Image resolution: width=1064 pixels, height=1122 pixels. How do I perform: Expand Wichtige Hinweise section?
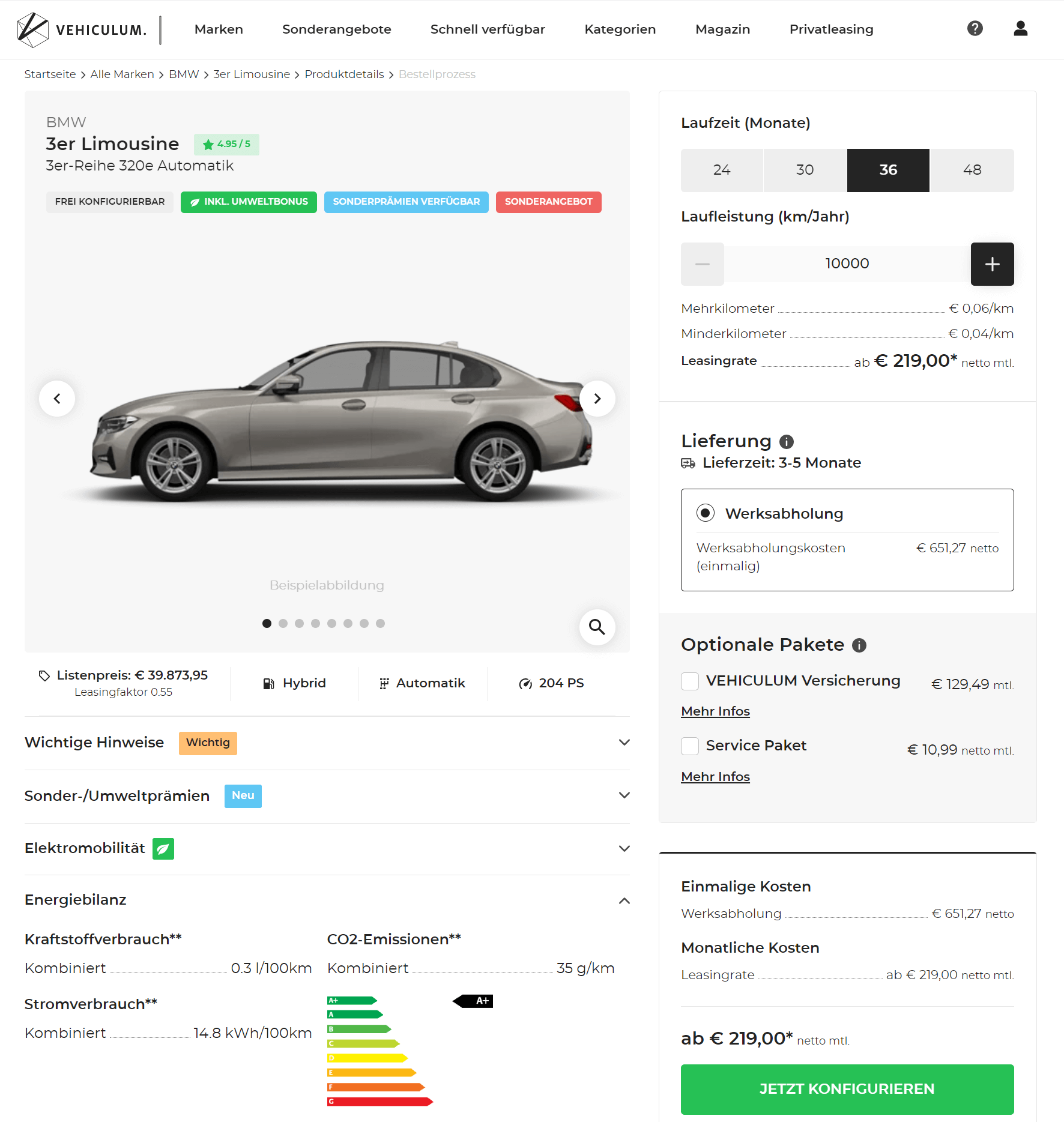tap(327, 743)
